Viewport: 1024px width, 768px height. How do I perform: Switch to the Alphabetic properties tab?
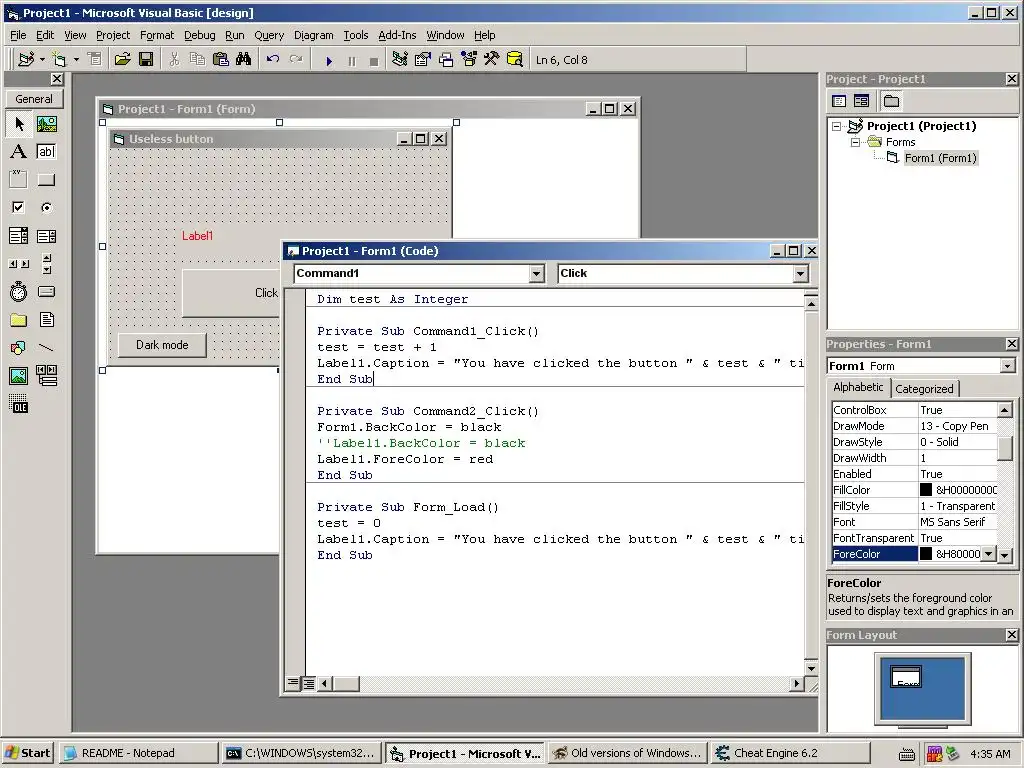858,387
